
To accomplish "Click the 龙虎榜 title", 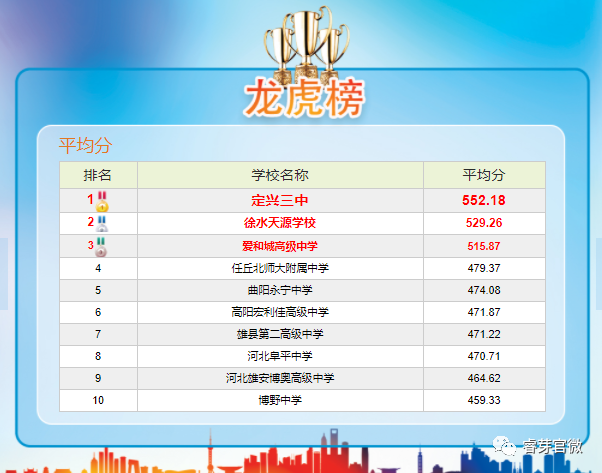I will click(304, 98).
